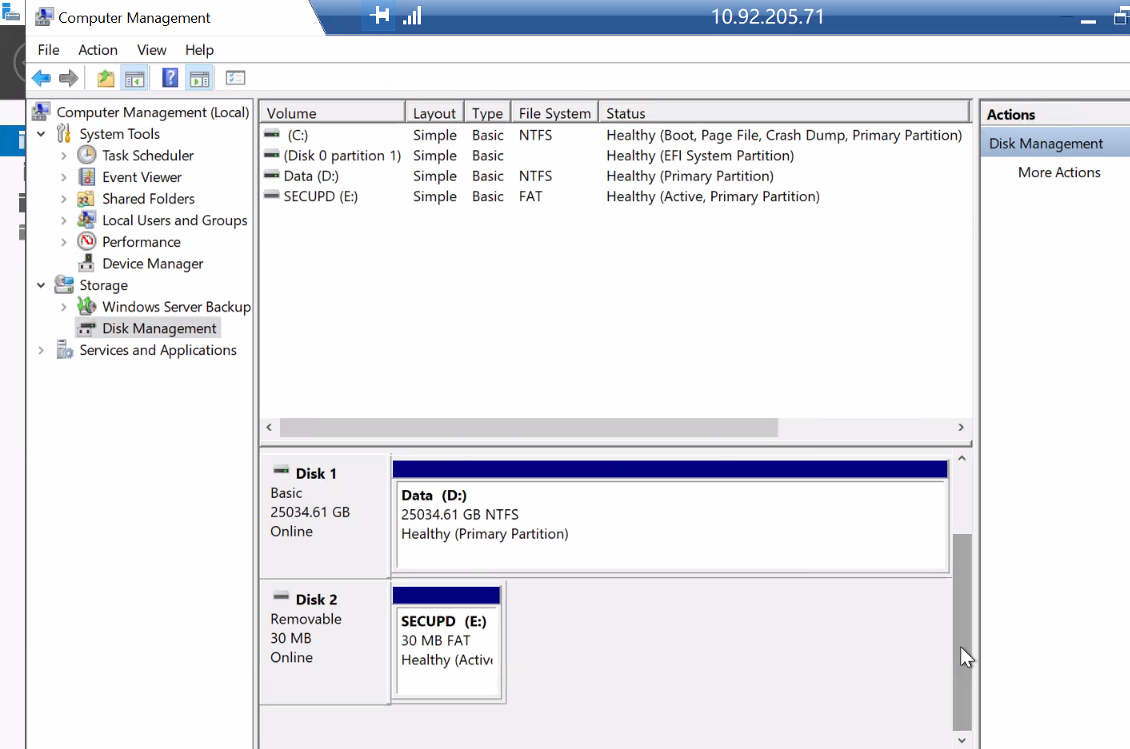1130x749 pixels.
Task: Select Disk Management in the Actions pane
Action: 1054,143
